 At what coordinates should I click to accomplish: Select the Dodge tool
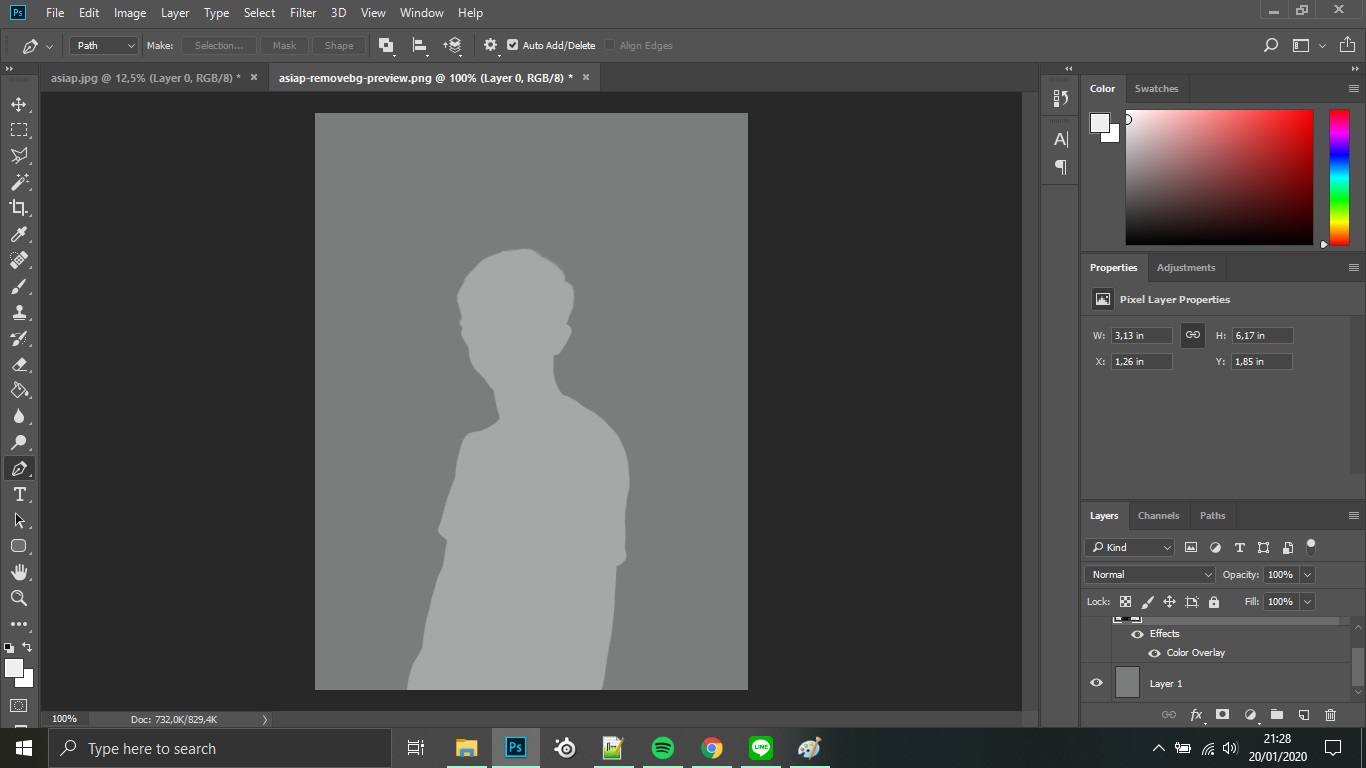[x=19, y=442]
